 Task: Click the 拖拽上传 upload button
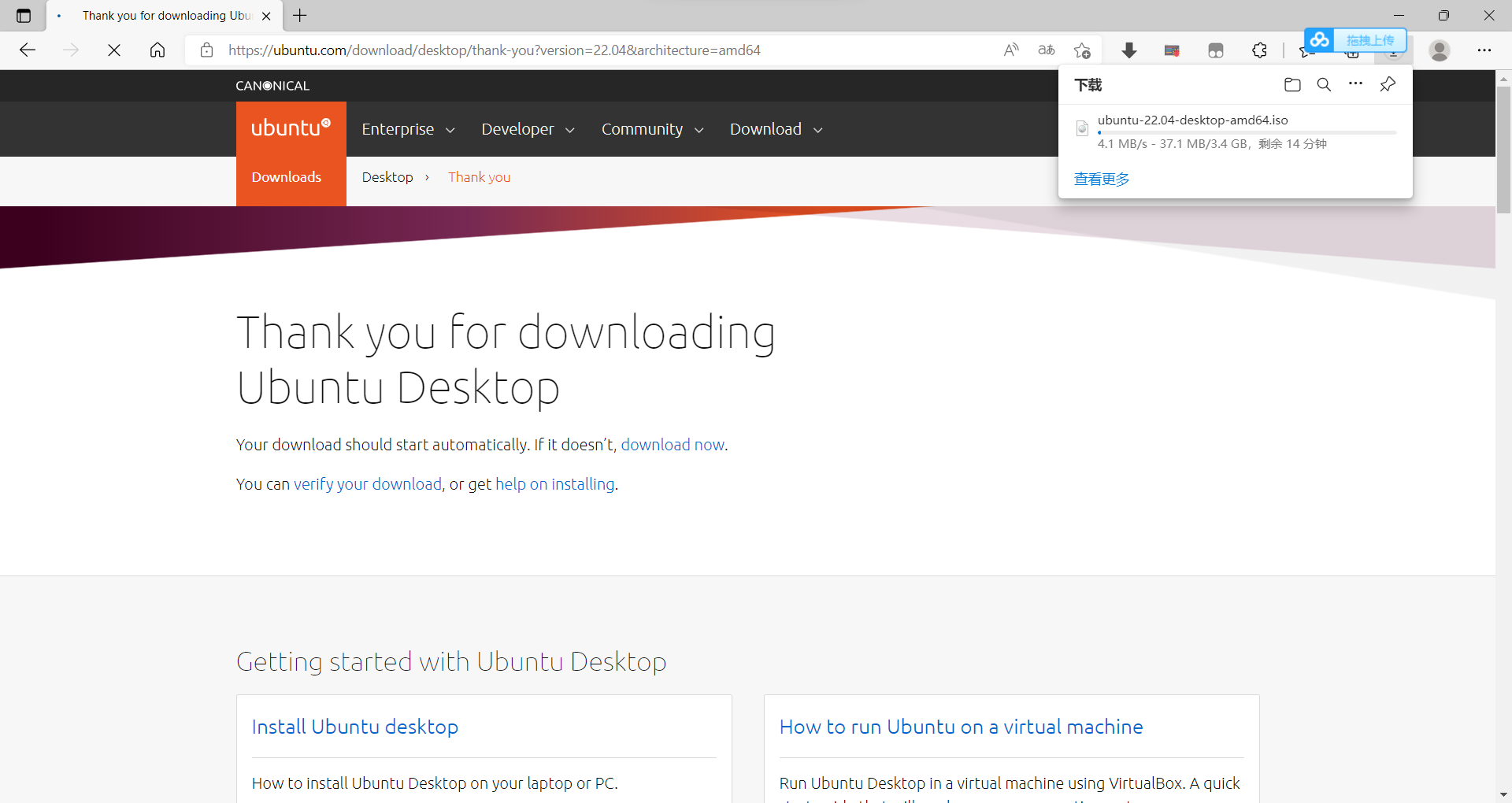click(x=1370, y=40)
